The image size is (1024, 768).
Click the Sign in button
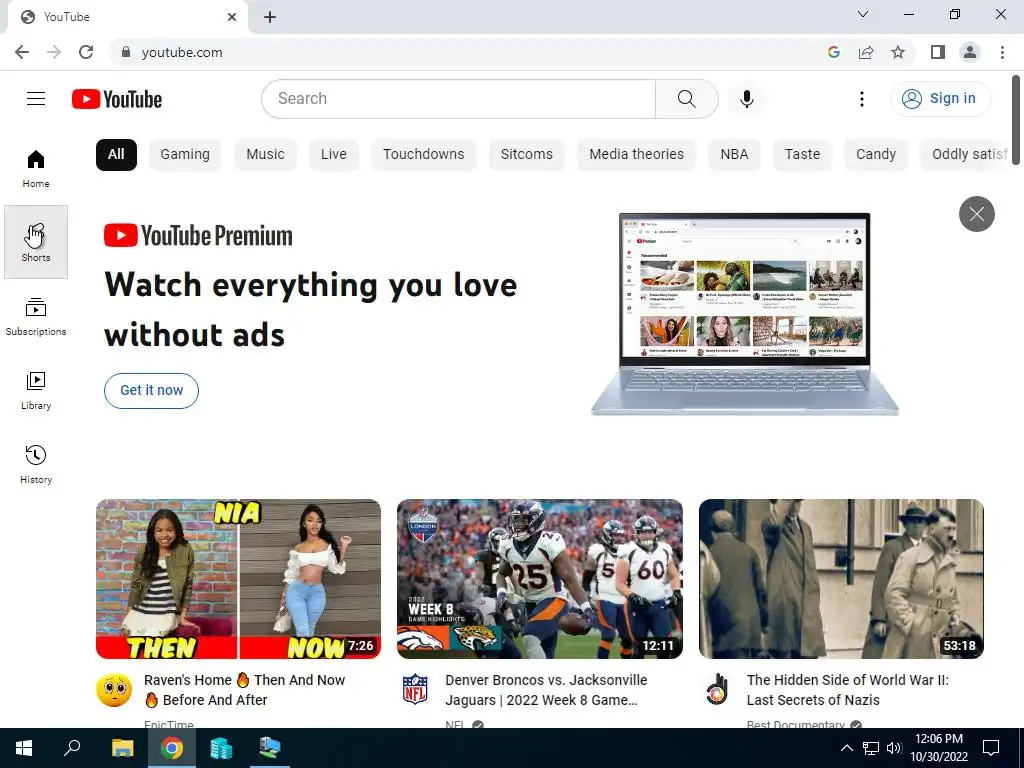(x=940, y=99)
